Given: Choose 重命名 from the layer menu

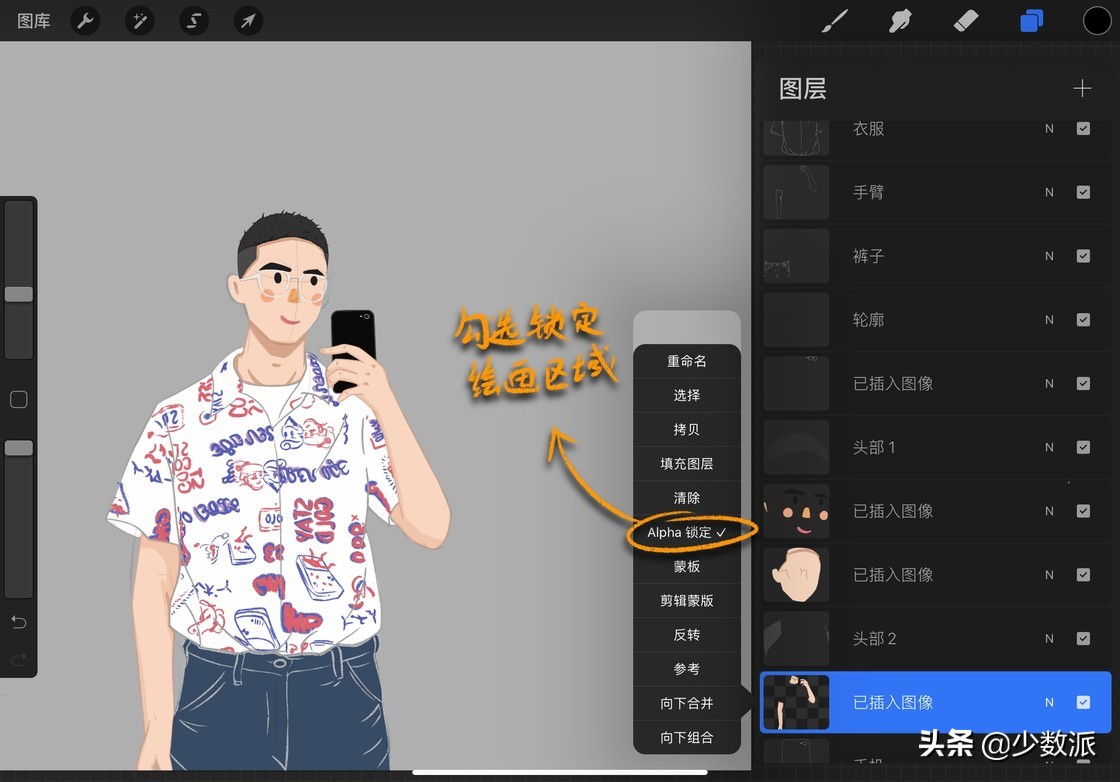Looking at the screenshot, I should pos(686,361).
